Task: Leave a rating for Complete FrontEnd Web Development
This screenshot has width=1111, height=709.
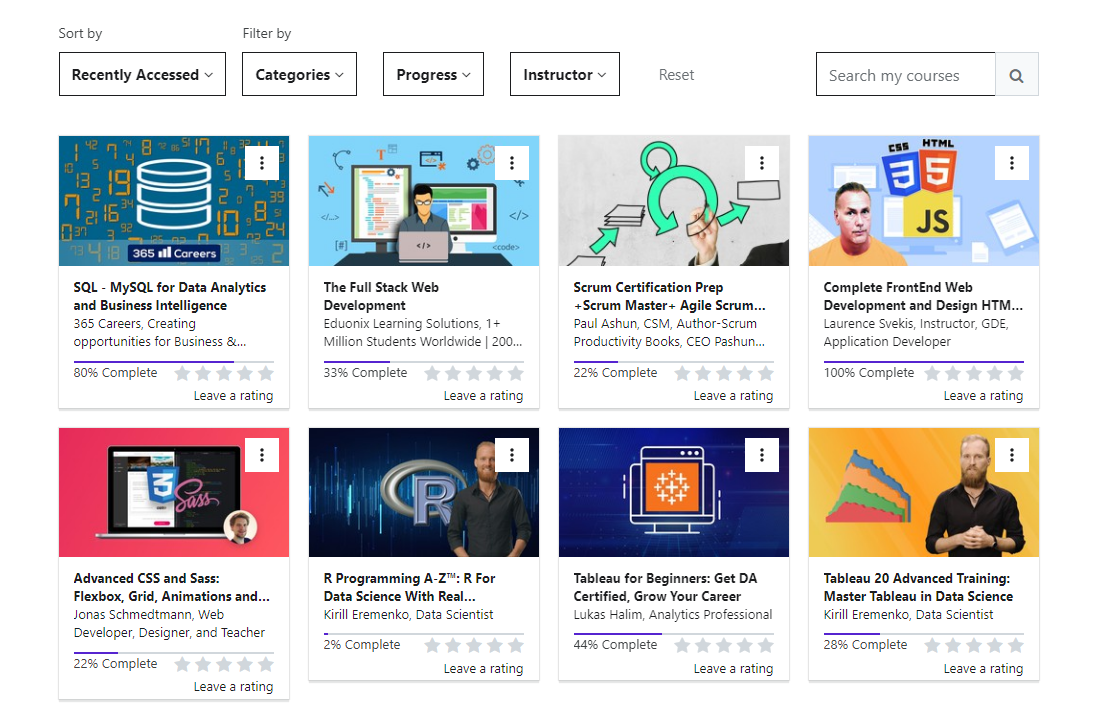Action: [983, 396]
